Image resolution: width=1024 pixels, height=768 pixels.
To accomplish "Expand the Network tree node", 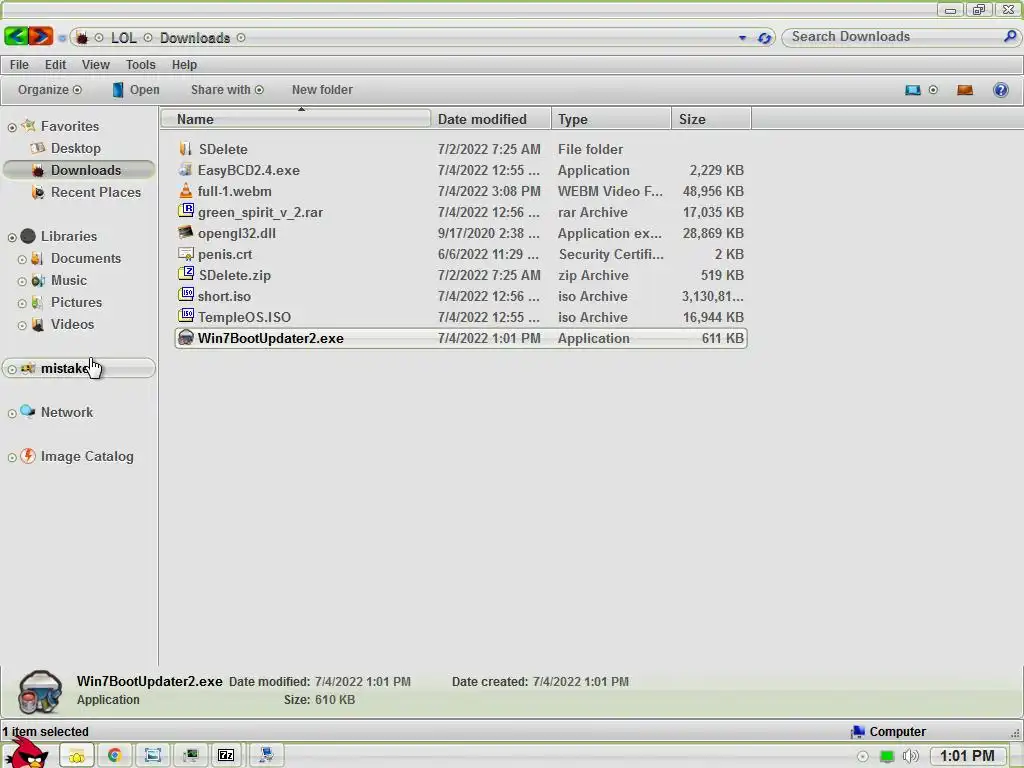I will point(12,413).
